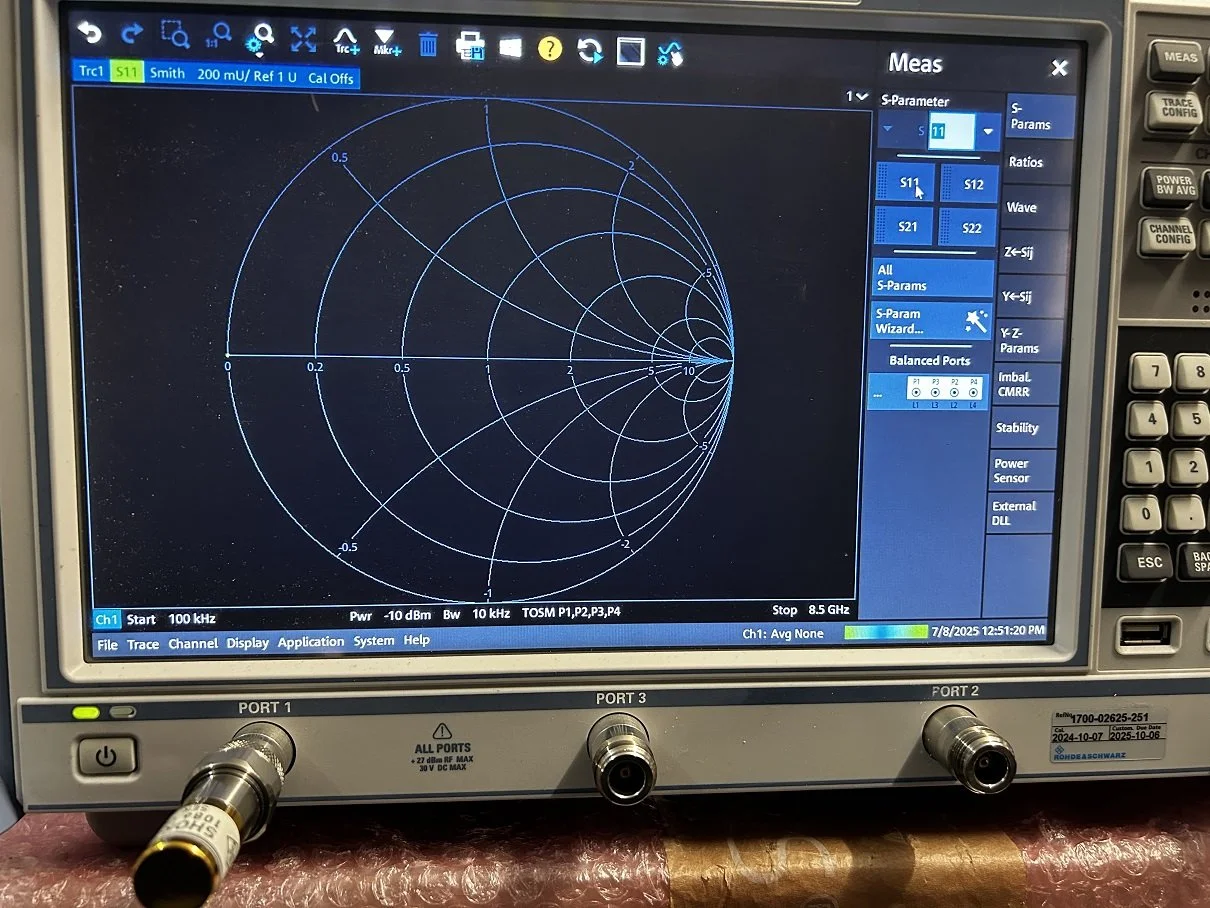The height and width of the screenshot is (908, 1210).
Task: Open the Help menu
Action: coord(416,640)
